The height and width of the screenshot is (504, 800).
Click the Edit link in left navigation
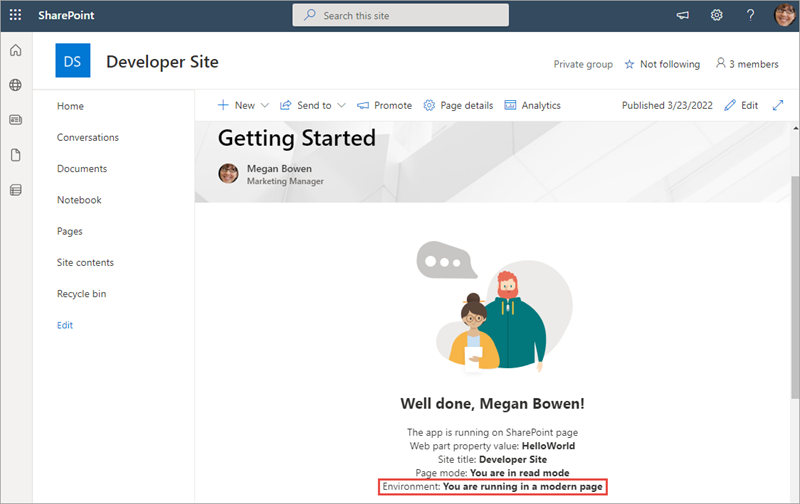(65, 325)
